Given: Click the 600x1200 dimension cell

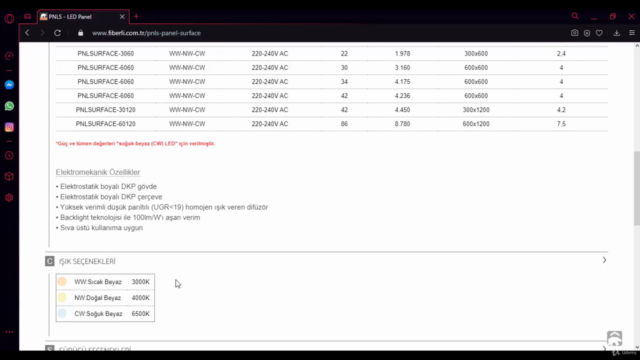Looking at the screenshot, I should click(x=476, y=124).
